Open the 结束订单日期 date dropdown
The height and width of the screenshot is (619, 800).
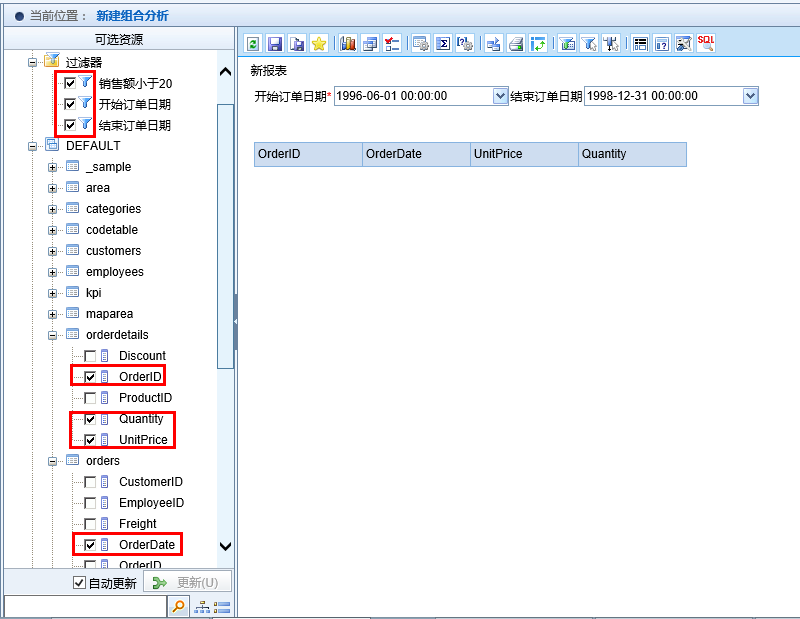tap(750, 96)
